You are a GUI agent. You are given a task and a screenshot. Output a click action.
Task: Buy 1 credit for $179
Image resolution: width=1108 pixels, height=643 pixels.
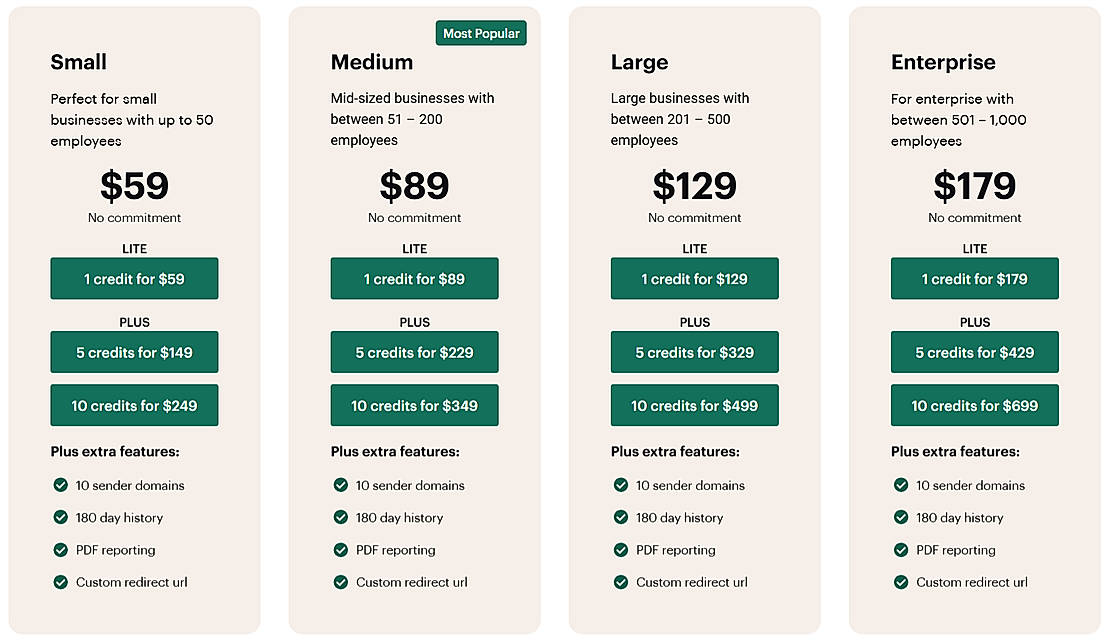[974, 279]
